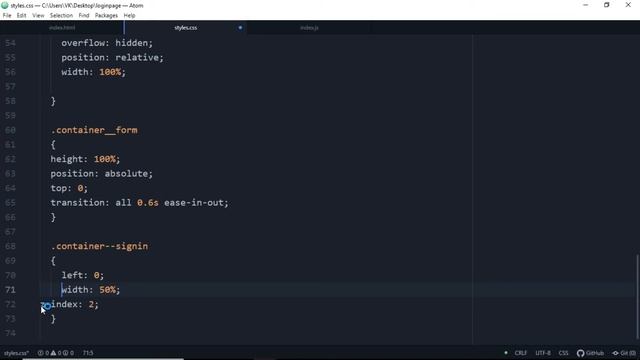Click the small dot indicator before CRLF
Screen dimensions: 640x360
[x=506, y=353]
